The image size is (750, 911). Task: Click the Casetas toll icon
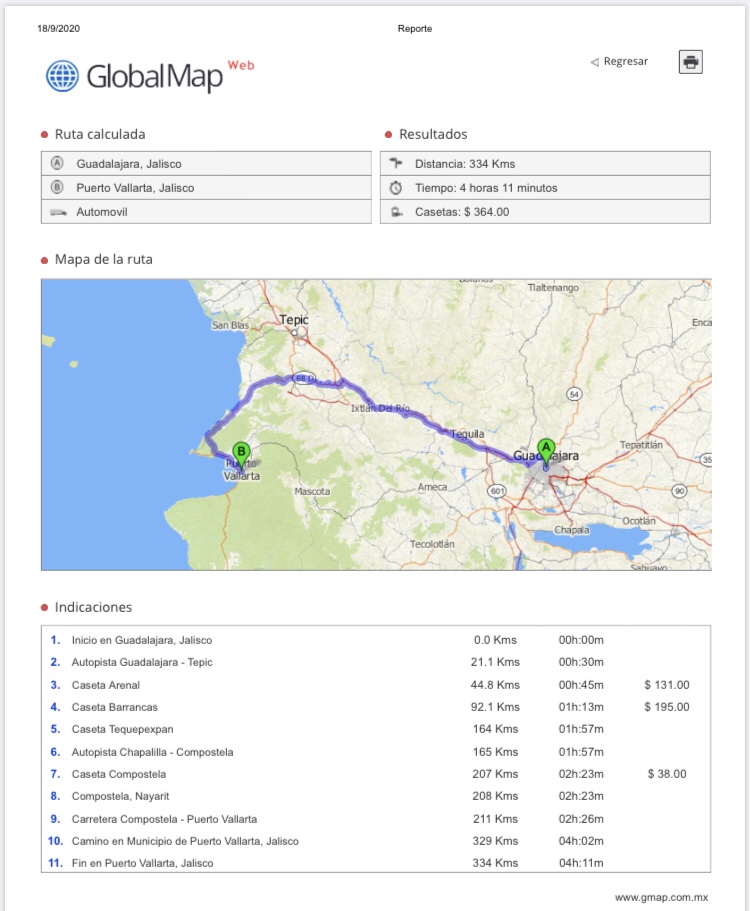pyautogui.click(x=396, y=211)
